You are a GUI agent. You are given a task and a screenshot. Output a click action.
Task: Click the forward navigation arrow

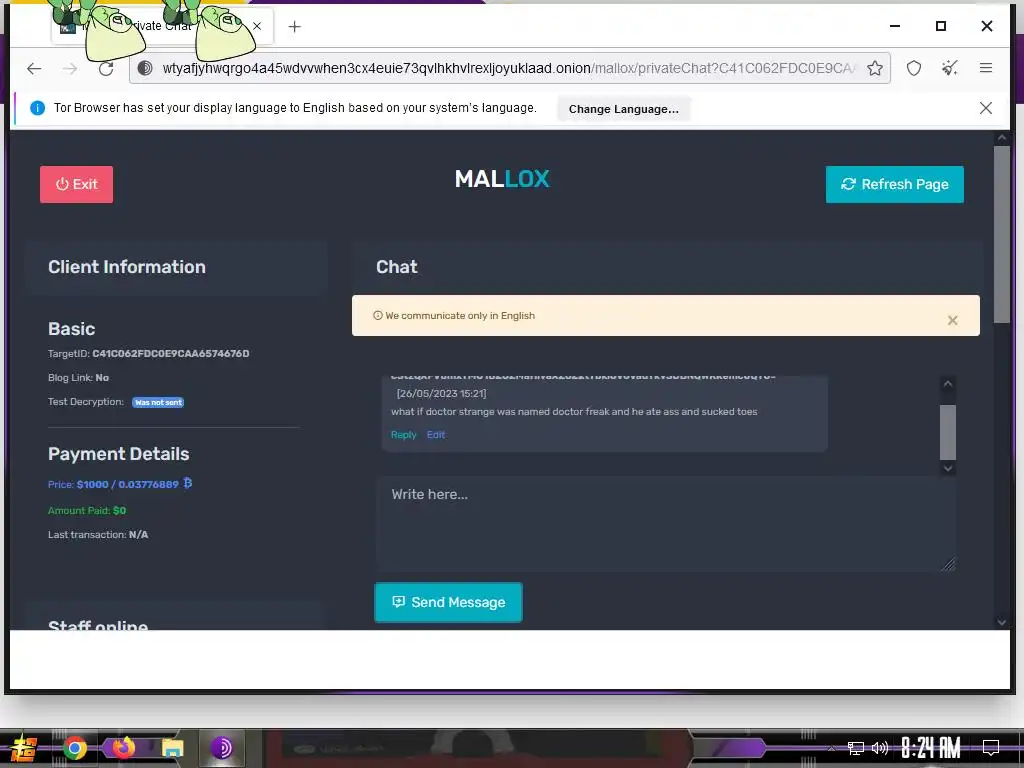[x=70, y=68]
